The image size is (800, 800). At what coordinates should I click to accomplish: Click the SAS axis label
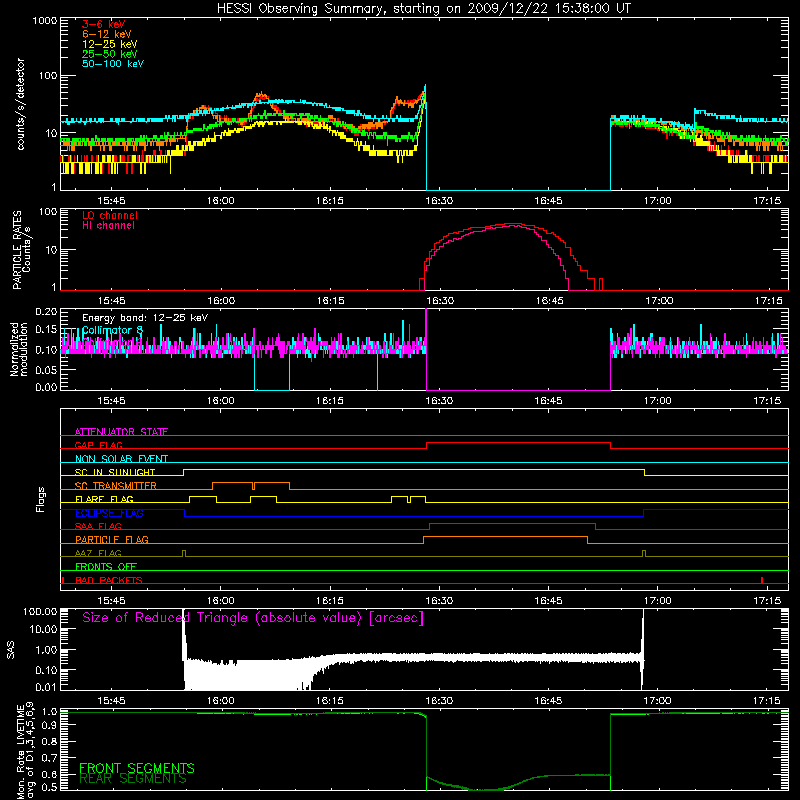click(11, 650)
